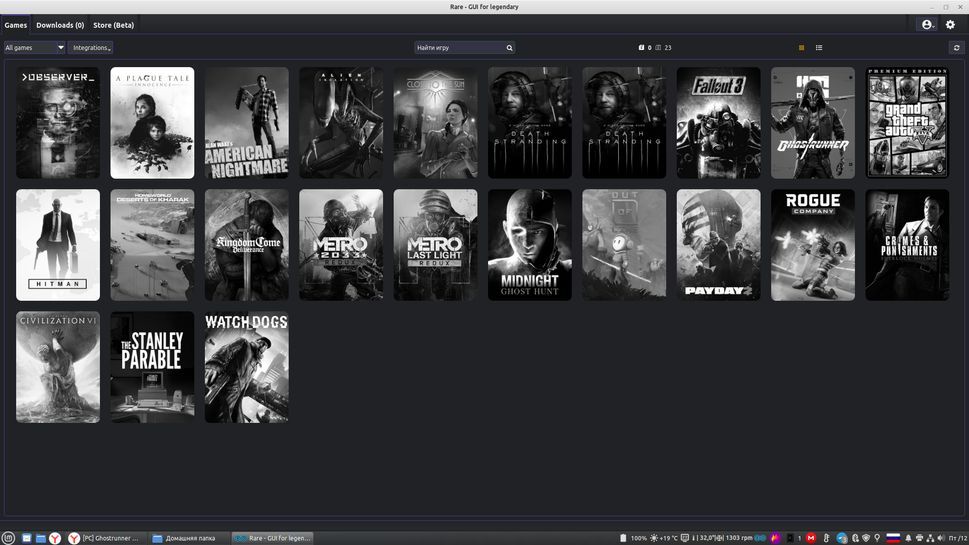969x545 pixels.
Task: Open Midnight Ghost Hunt card
Action: point(530,245)
